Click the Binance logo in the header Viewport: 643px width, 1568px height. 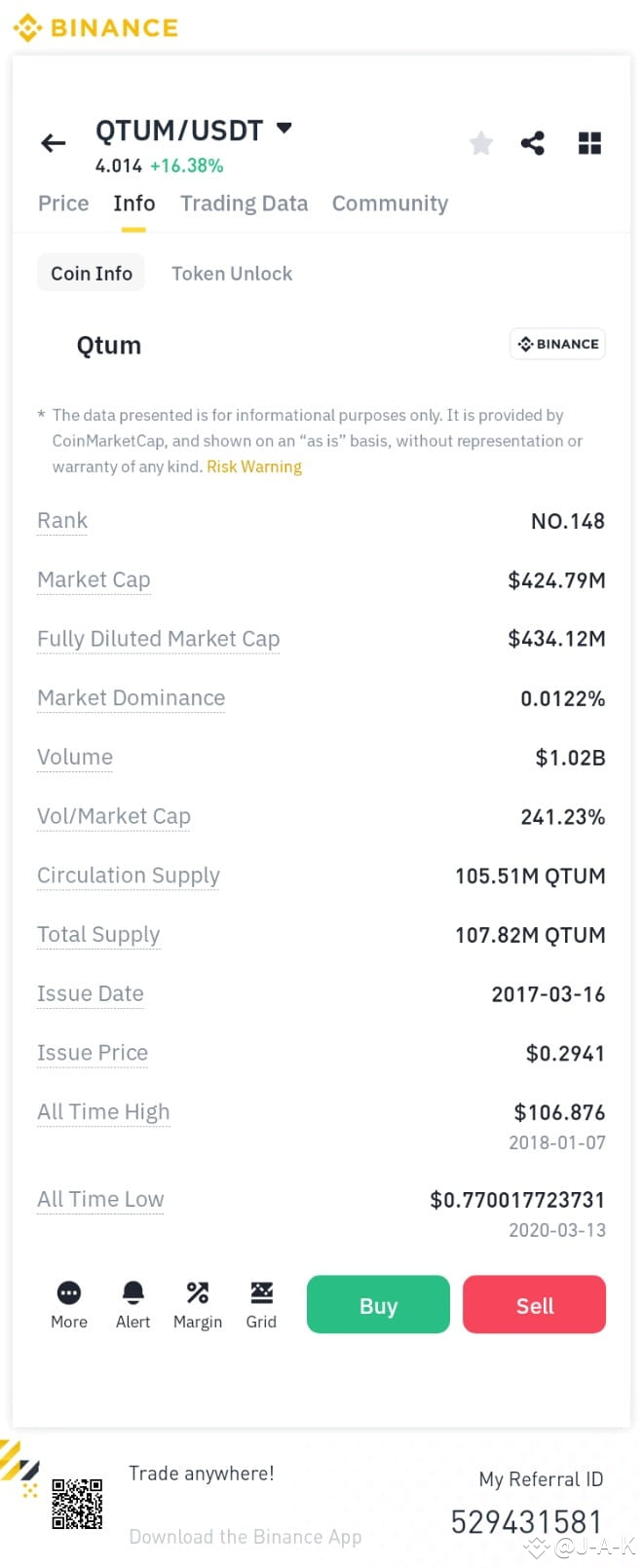[x=95, y=27]
